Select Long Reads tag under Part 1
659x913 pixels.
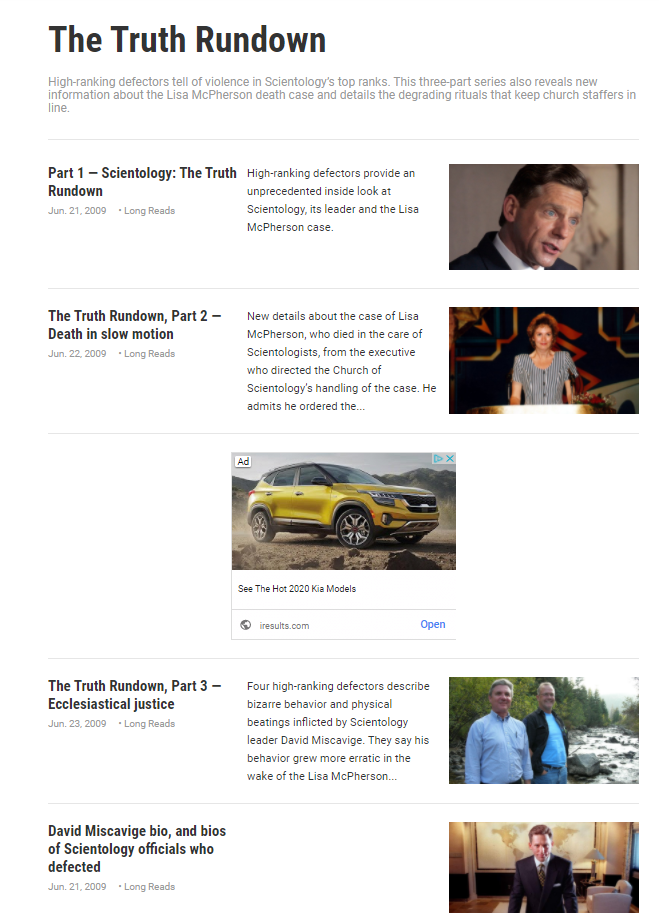pyautogui.click(x=149, y=211)
